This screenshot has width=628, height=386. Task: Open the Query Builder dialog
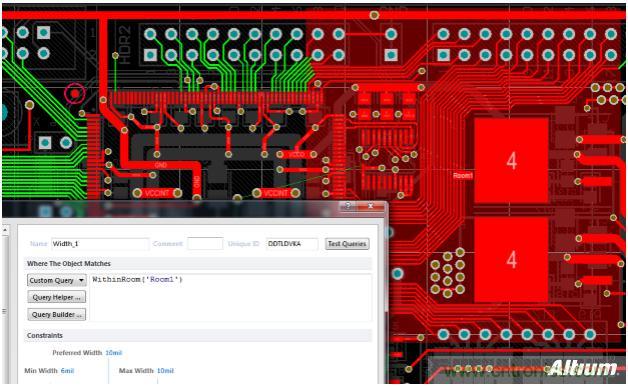coord(56,315)
